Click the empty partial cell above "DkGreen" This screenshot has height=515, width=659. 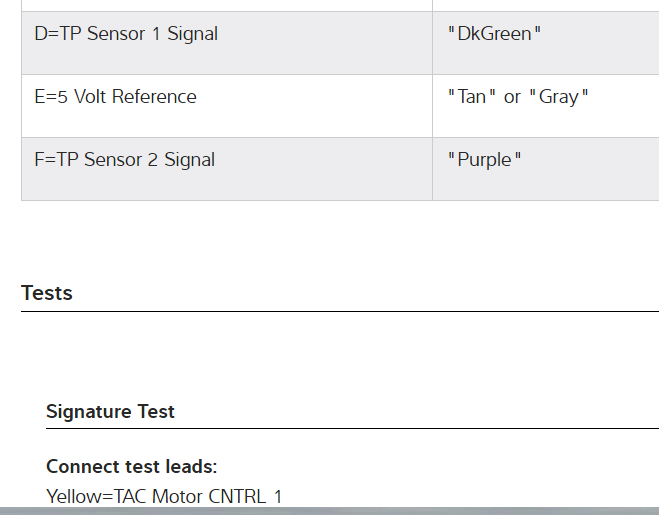pyautogui.click(x=545, y=5)
